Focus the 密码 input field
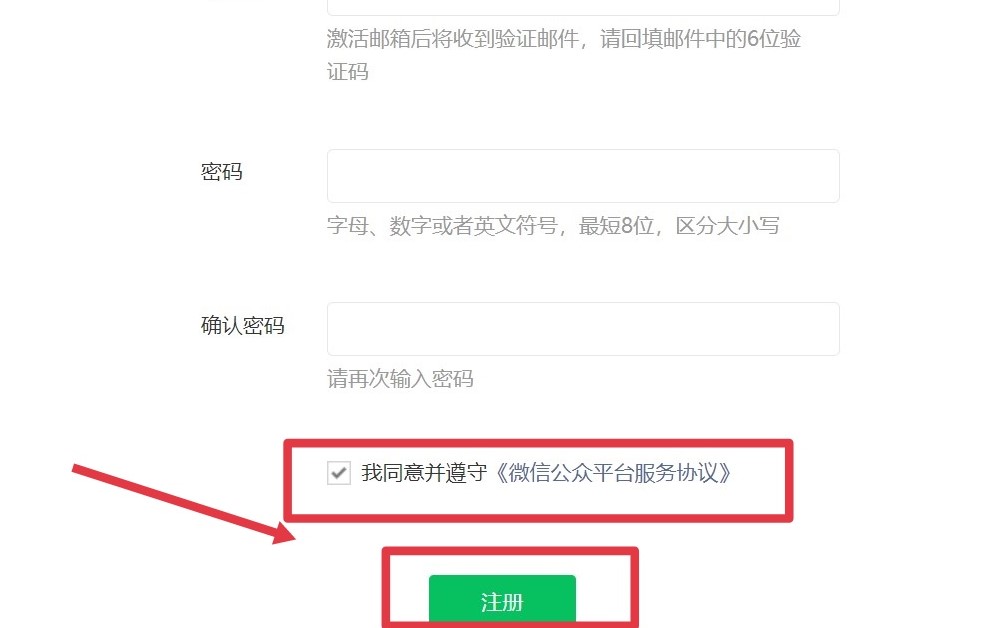This screenshot has width=996, height=628. [583, 176]
